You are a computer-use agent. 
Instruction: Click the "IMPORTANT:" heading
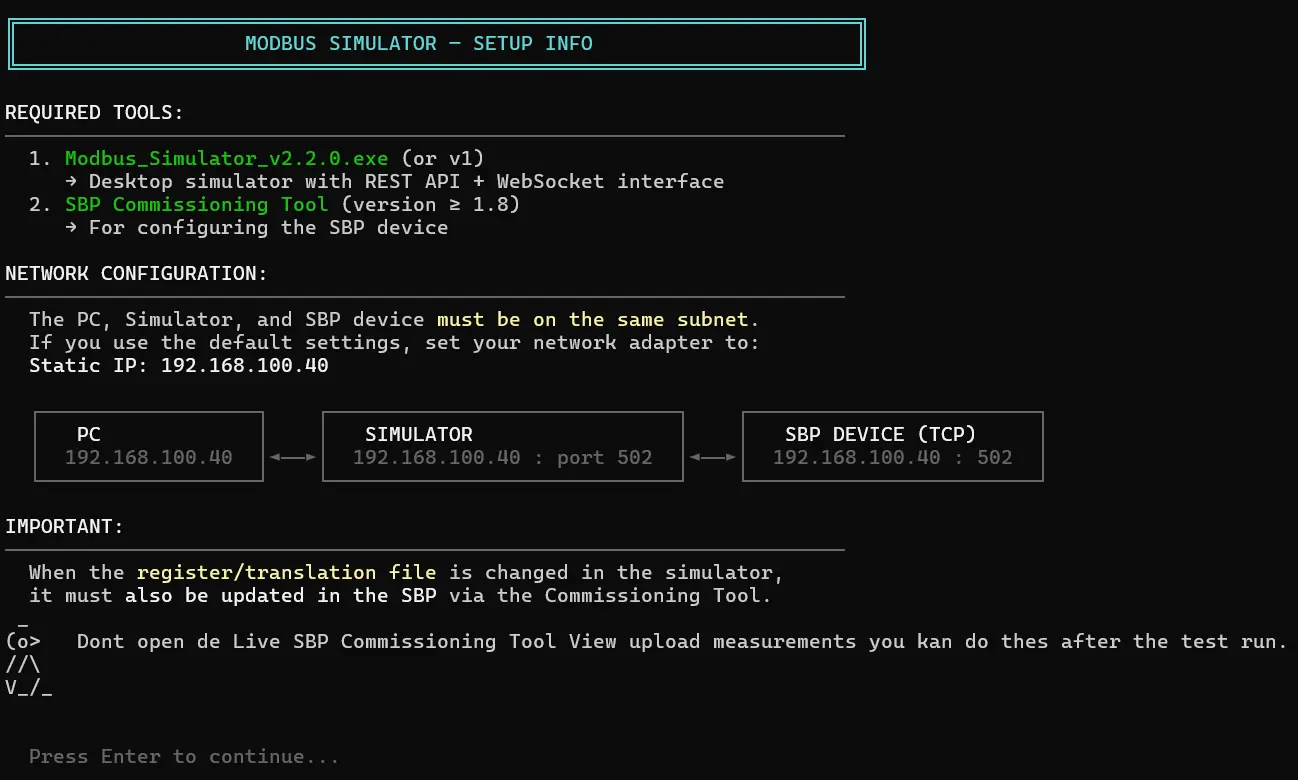[65, 527]
